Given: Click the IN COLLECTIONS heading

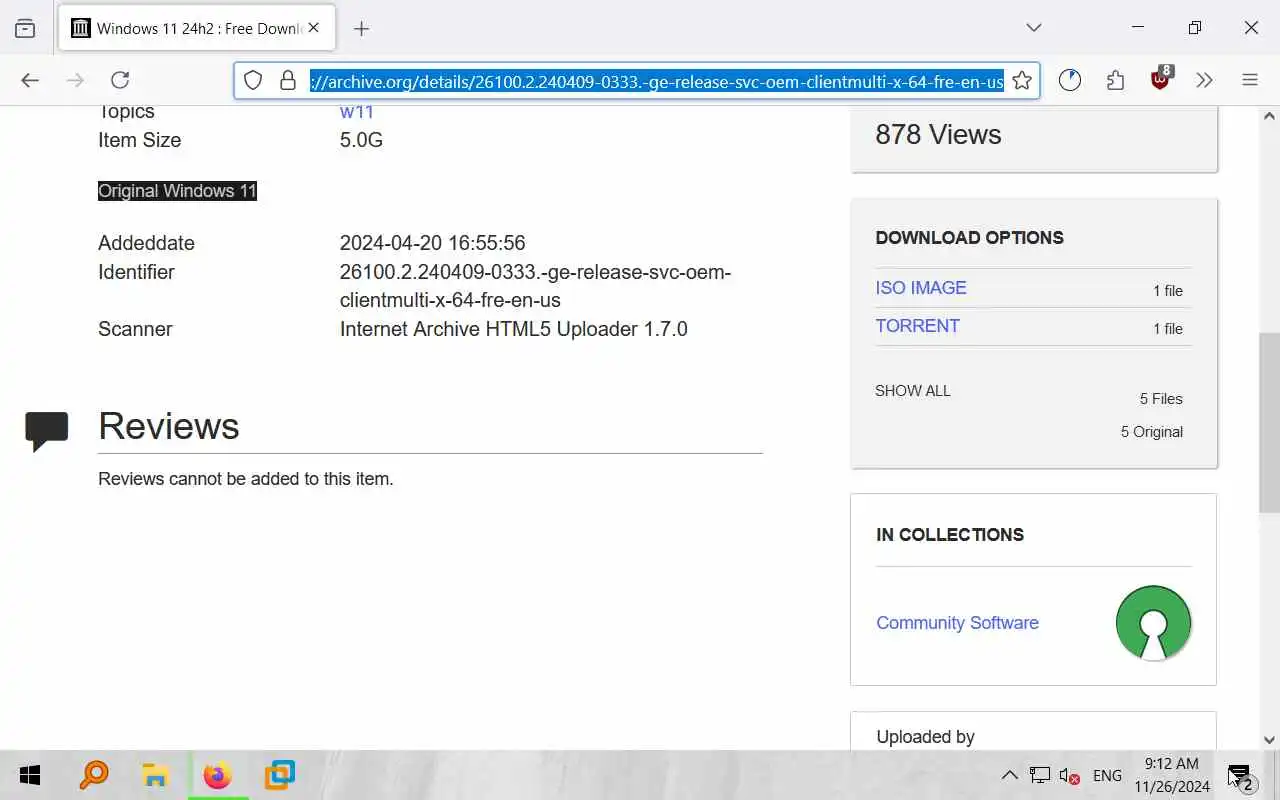Looking at the screenshot, I should 950,535.
